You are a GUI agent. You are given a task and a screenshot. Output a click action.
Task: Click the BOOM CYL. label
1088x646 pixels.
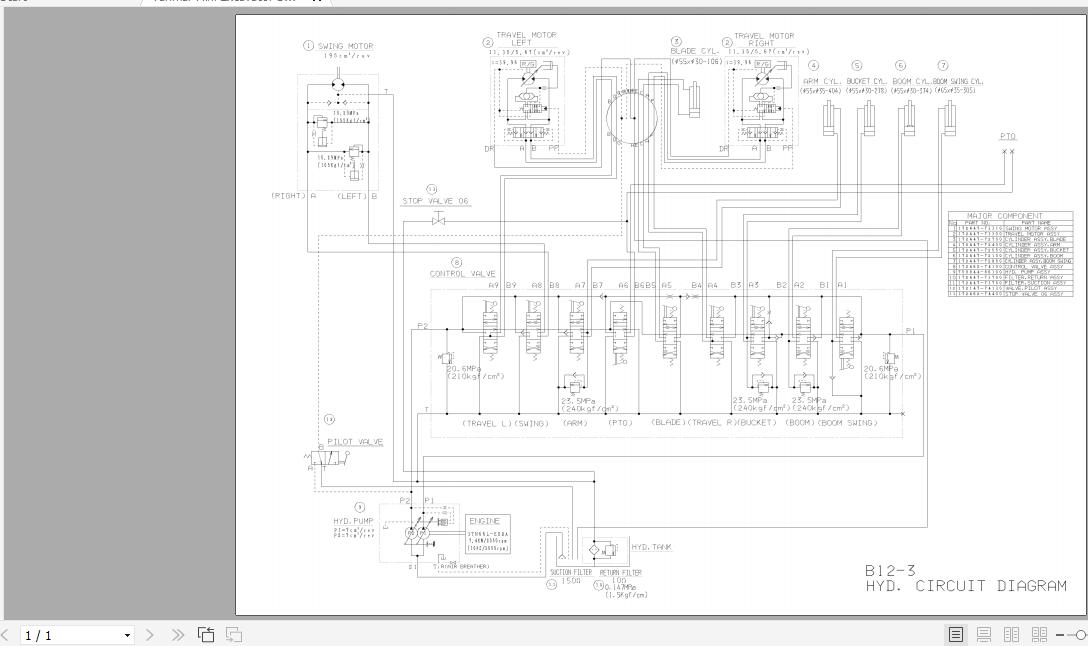911,81
